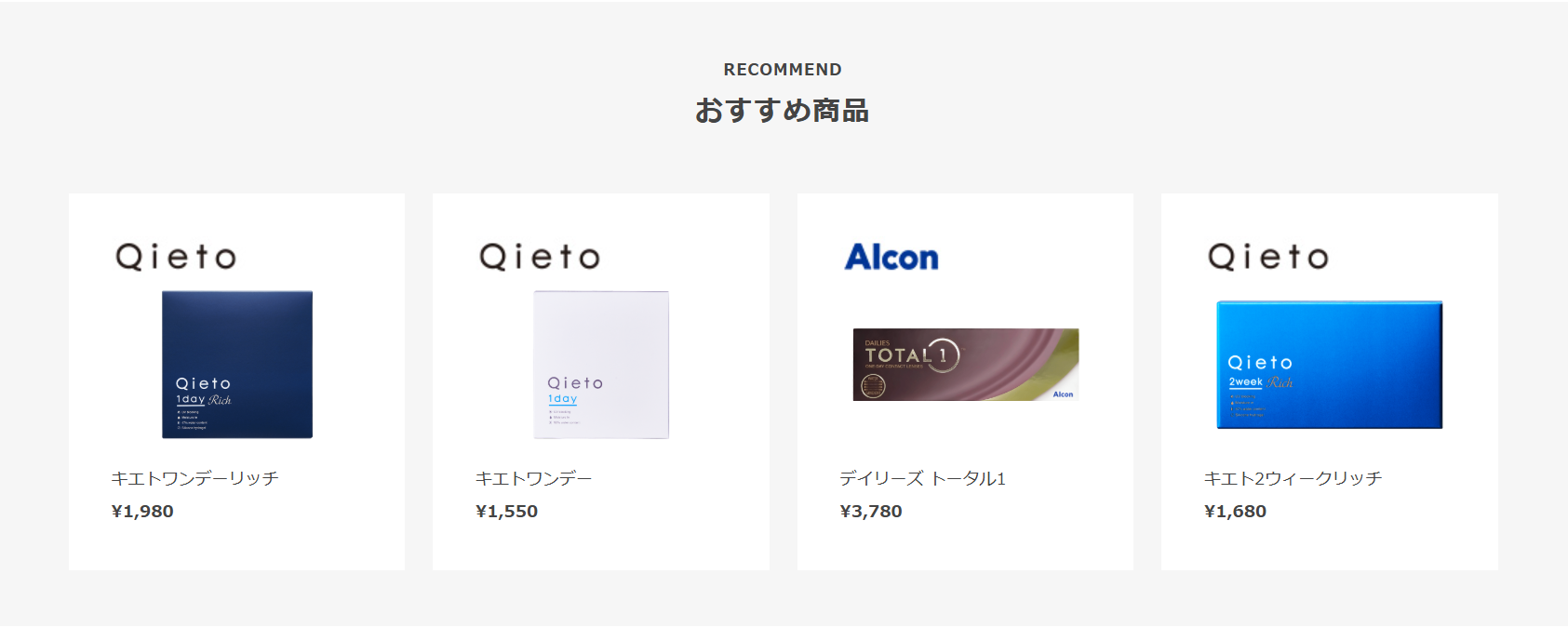Click the ¥1,980 price
1568x627 pixels.
point(142,511)
